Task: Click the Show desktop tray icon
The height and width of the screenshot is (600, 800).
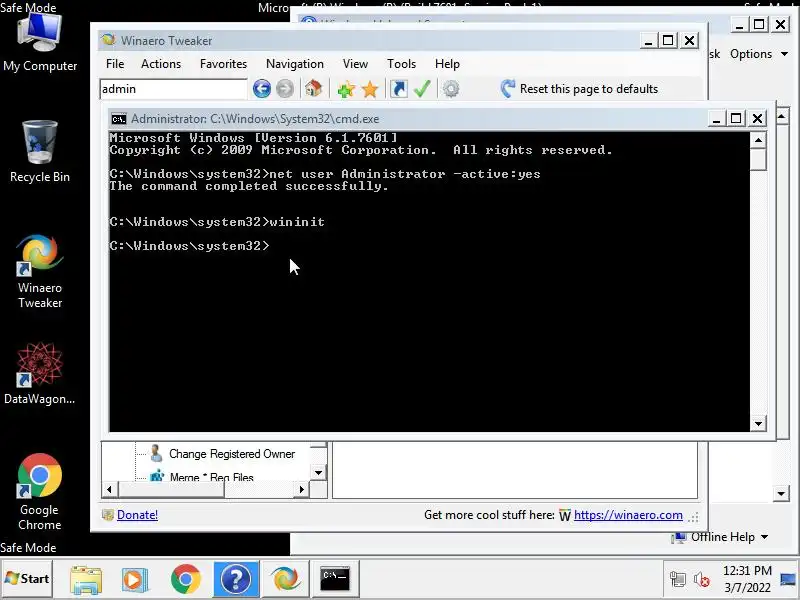Action: point(788,579)
